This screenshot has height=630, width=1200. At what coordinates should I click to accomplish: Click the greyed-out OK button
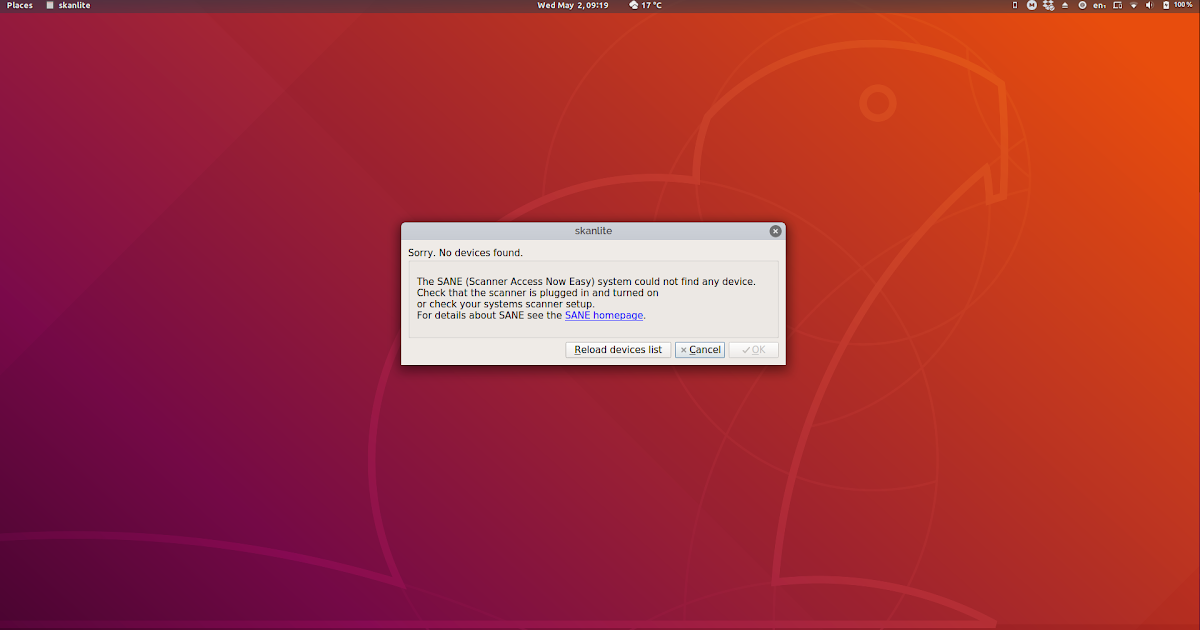point(754,350)
